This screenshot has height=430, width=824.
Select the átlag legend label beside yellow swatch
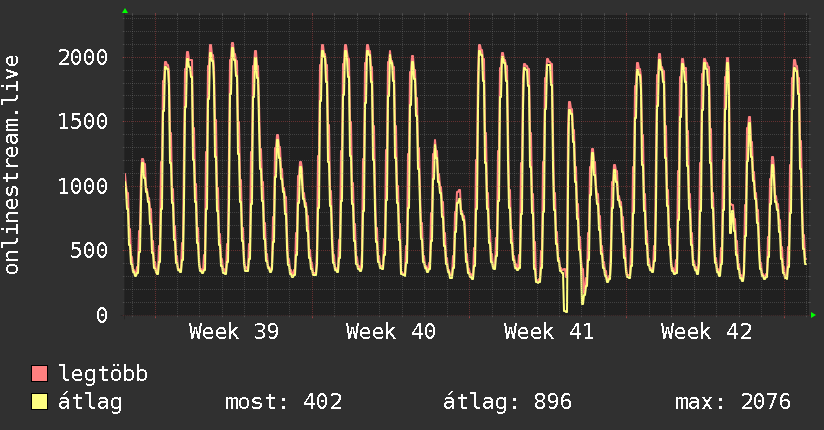click(x=90, y=402)
